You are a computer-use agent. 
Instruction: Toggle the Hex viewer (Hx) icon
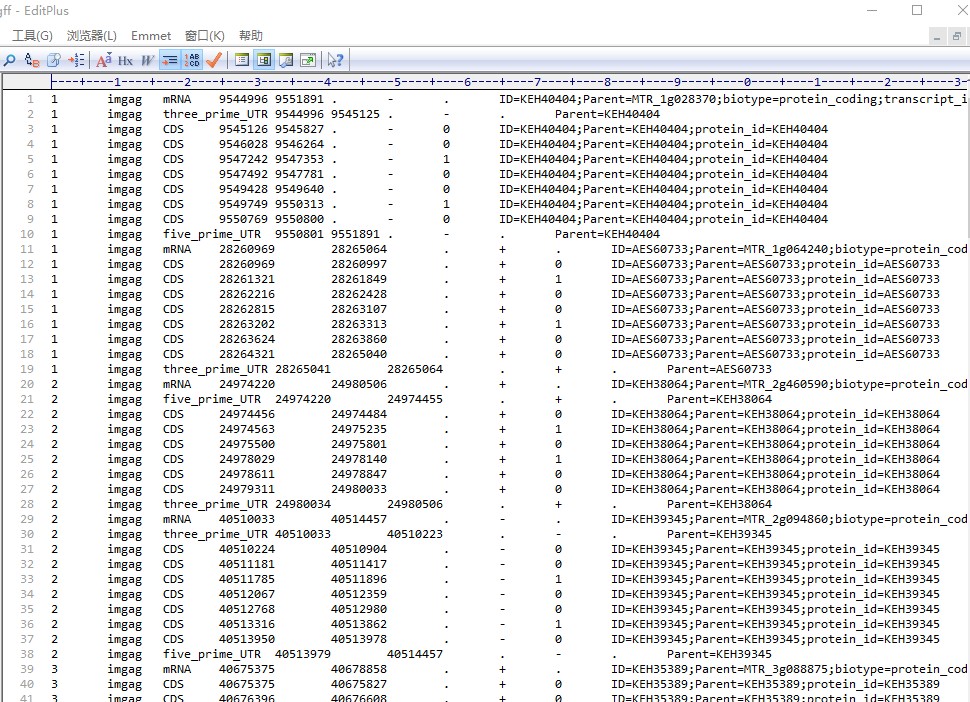tap(126, 60)
